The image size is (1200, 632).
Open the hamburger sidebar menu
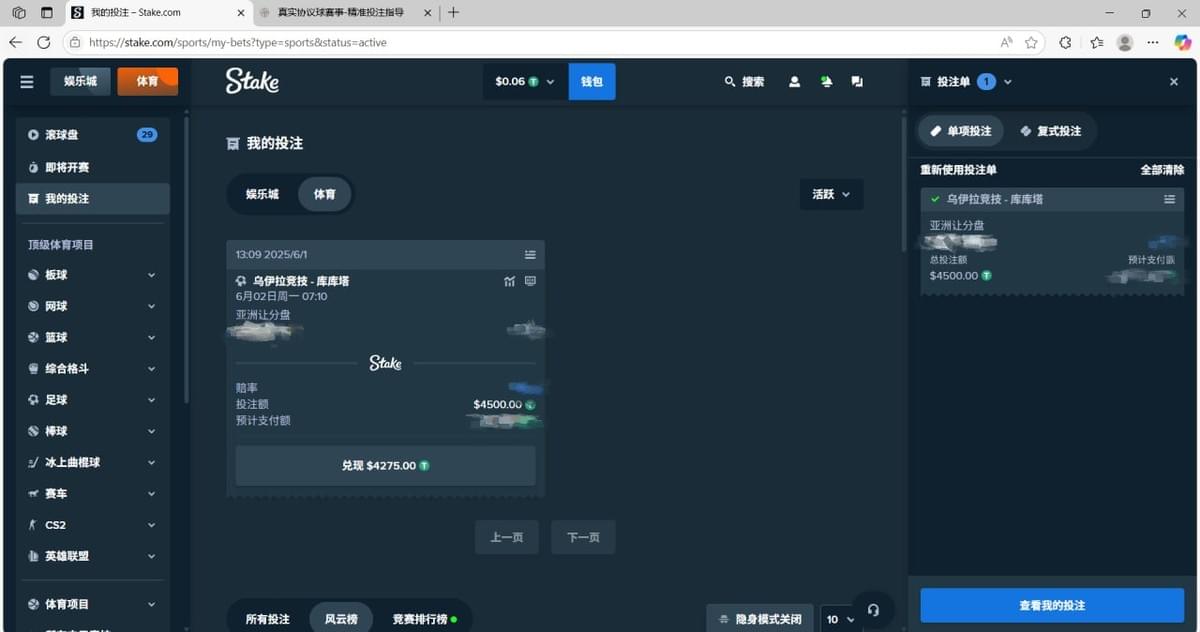pos(27,82)
